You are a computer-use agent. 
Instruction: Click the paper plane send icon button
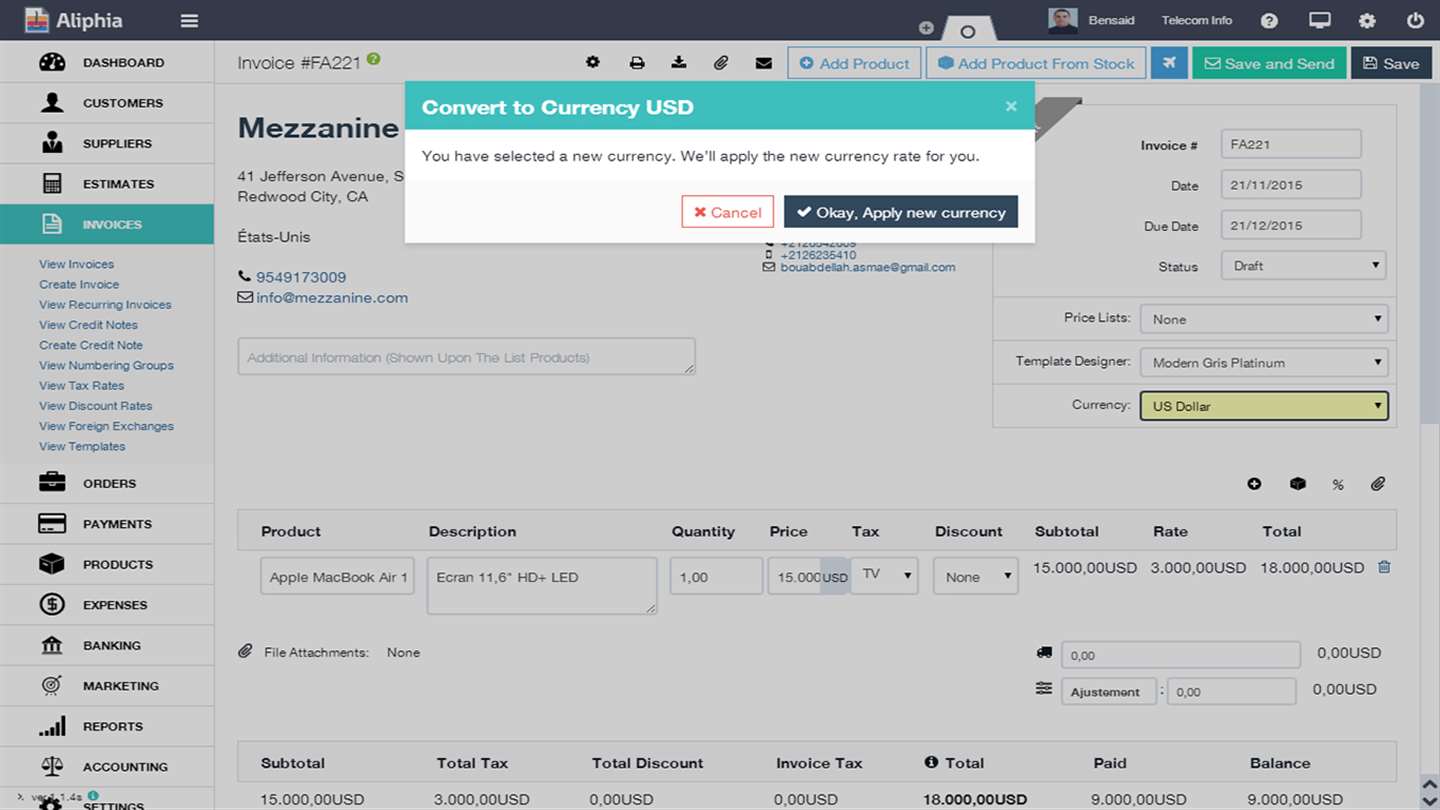(1169, 63)
